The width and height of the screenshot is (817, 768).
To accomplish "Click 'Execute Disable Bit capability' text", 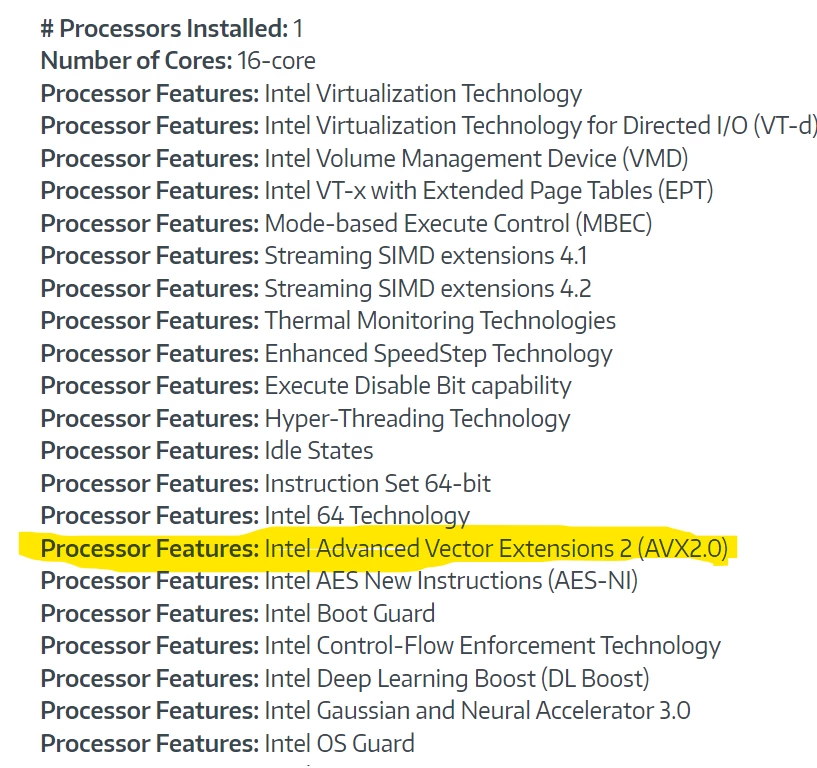I will (418, 386).
